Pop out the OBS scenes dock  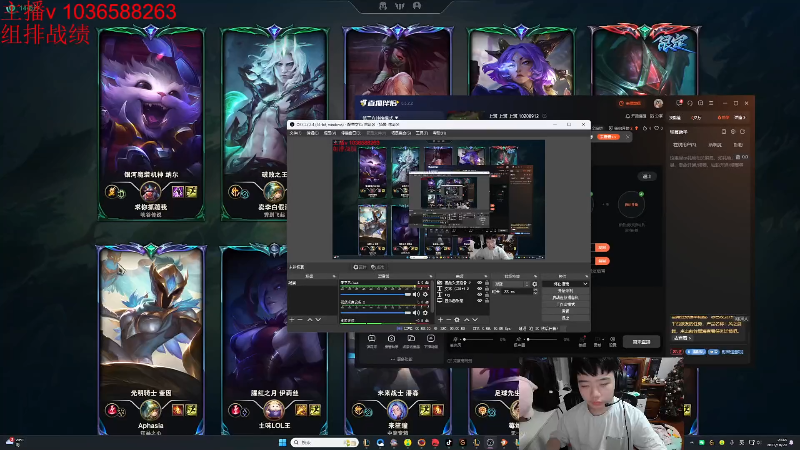point(334,276)
